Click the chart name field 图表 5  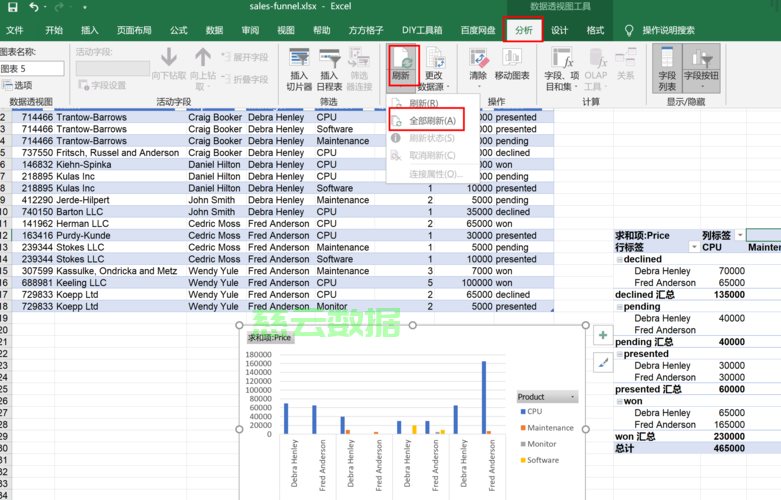pyautogui.click(x=32, y=69)
